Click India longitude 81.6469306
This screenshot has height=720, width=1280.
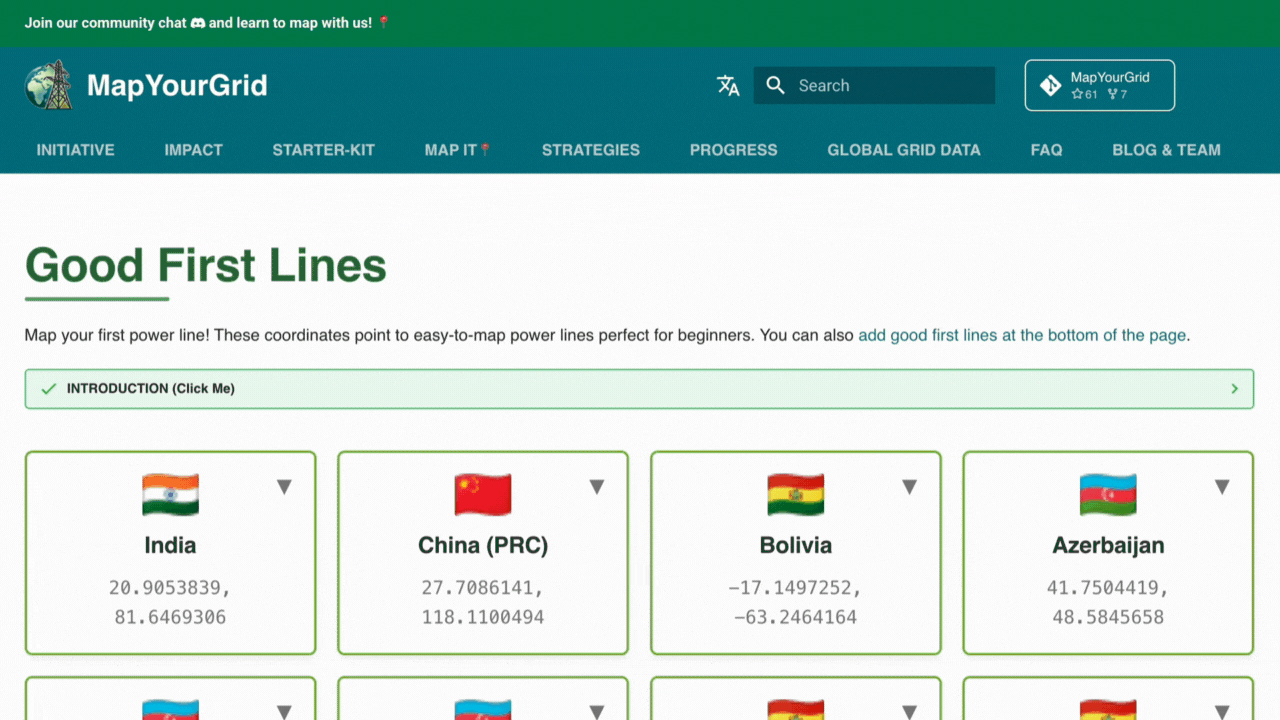click(170, 617)
